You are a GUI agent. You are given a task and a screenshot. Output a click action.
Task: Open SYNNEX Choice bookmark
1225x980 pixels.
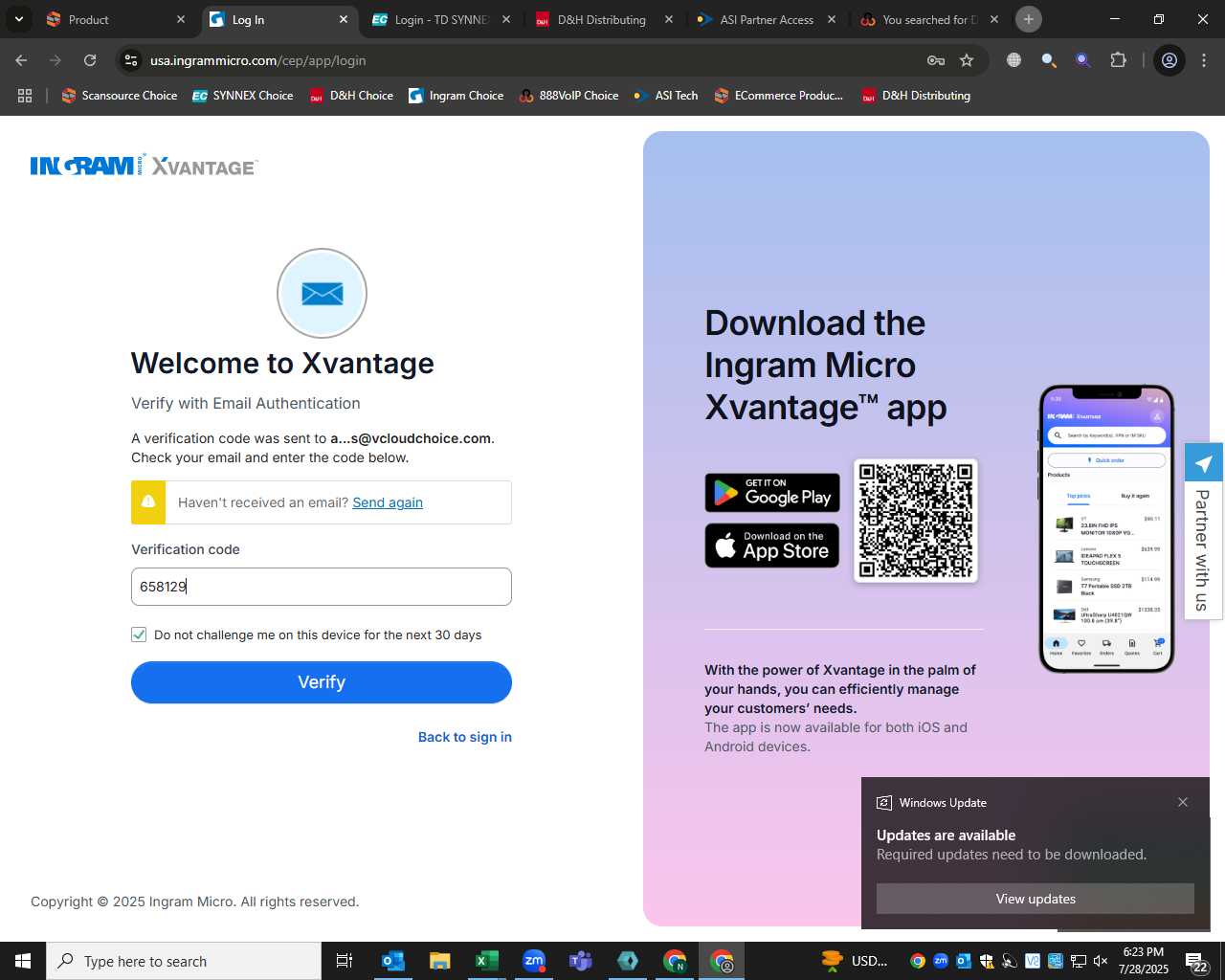tap(243, 96)
